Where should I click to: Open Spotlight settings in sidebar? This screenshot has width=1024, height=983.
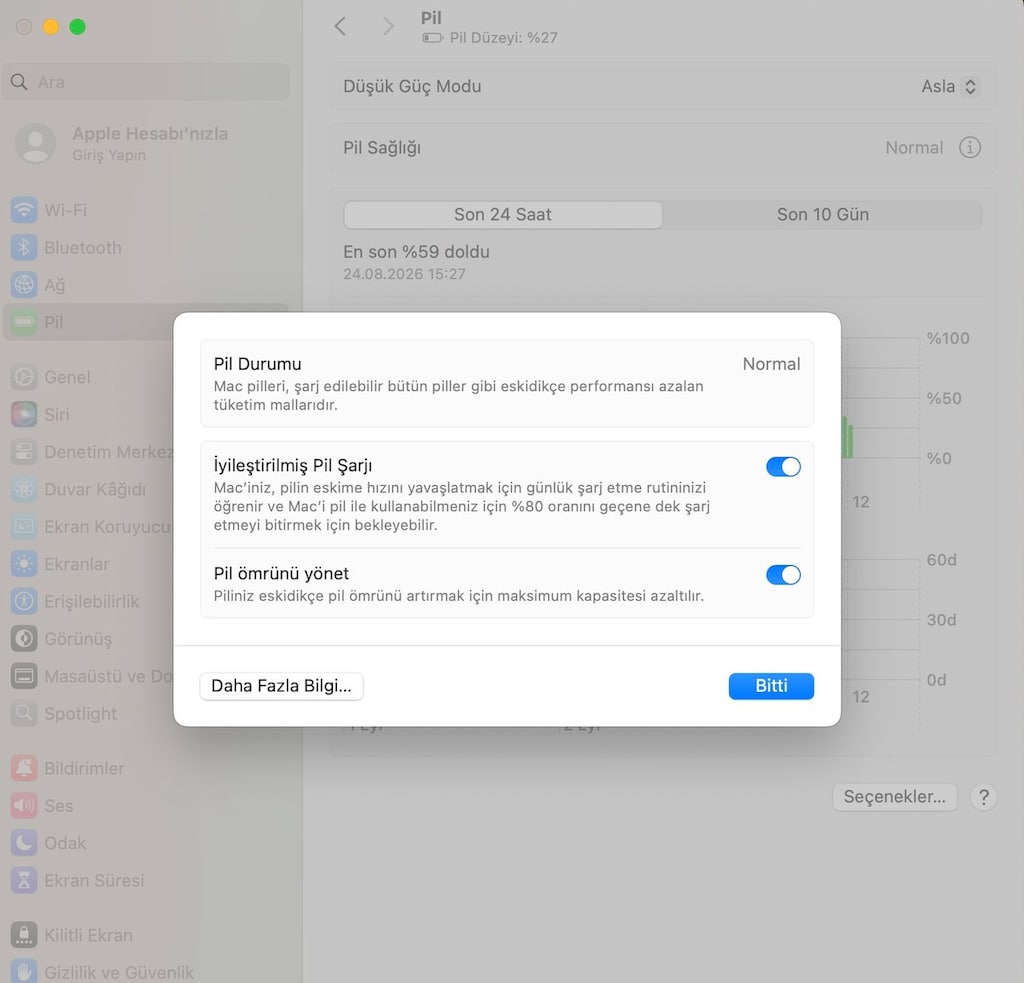88,713
